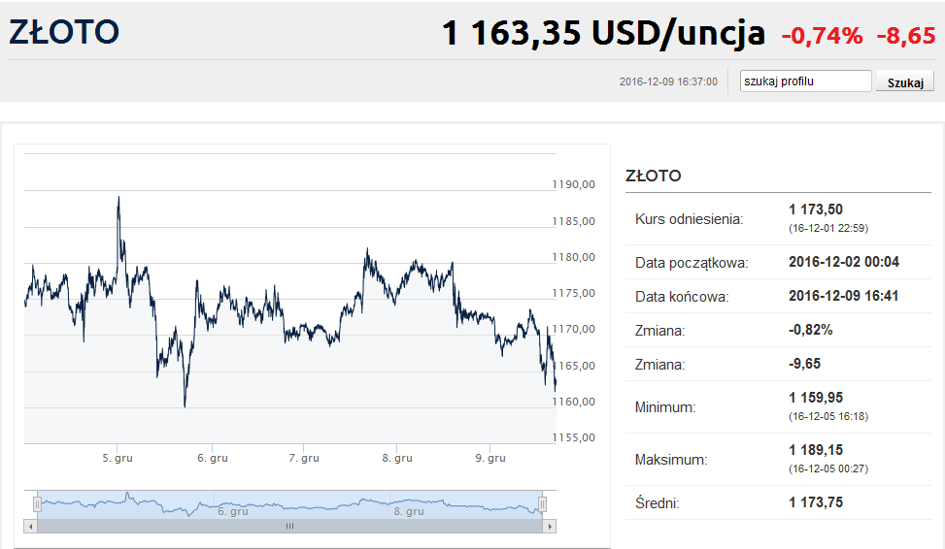Click the Minimum value 1 159,95

click(x=816, y=398)
